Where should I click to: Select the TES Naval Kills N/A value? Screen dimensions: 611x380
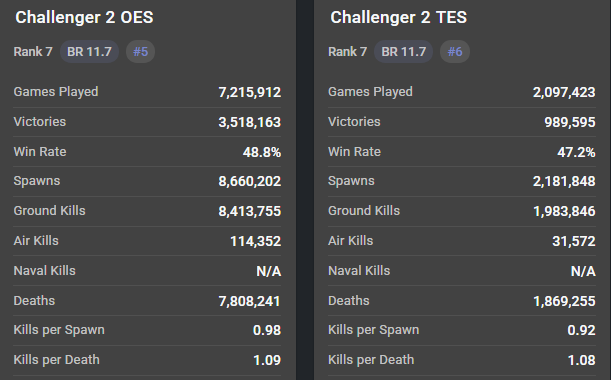tap(583, 271)
